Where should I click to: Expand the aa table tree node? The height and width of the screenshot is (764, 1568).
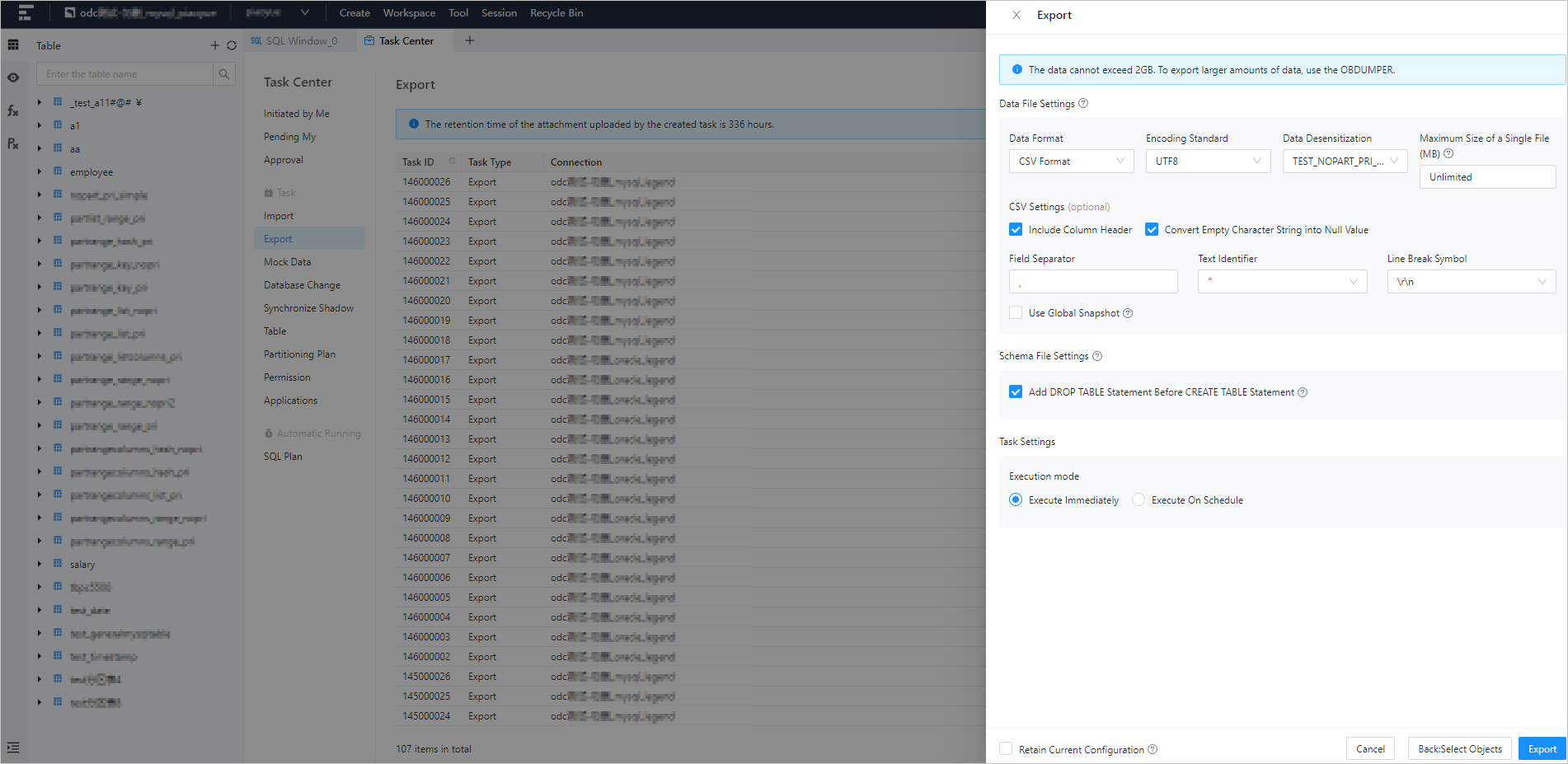click(x=39, y=148)
